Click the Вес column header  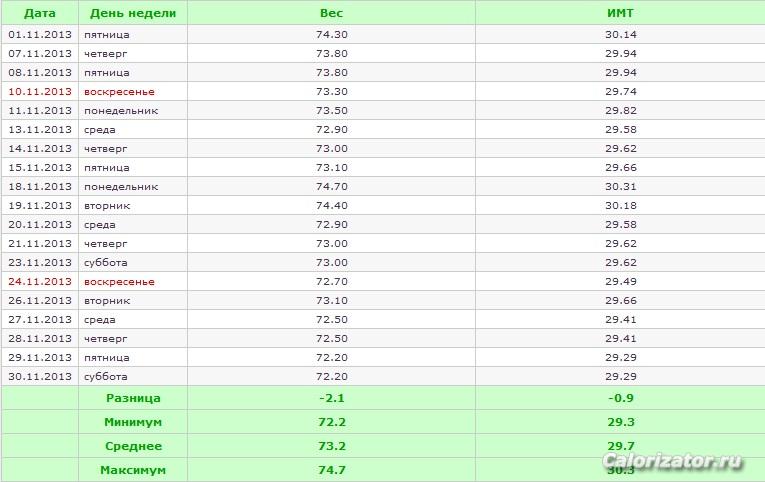click(x=331, y=13)
